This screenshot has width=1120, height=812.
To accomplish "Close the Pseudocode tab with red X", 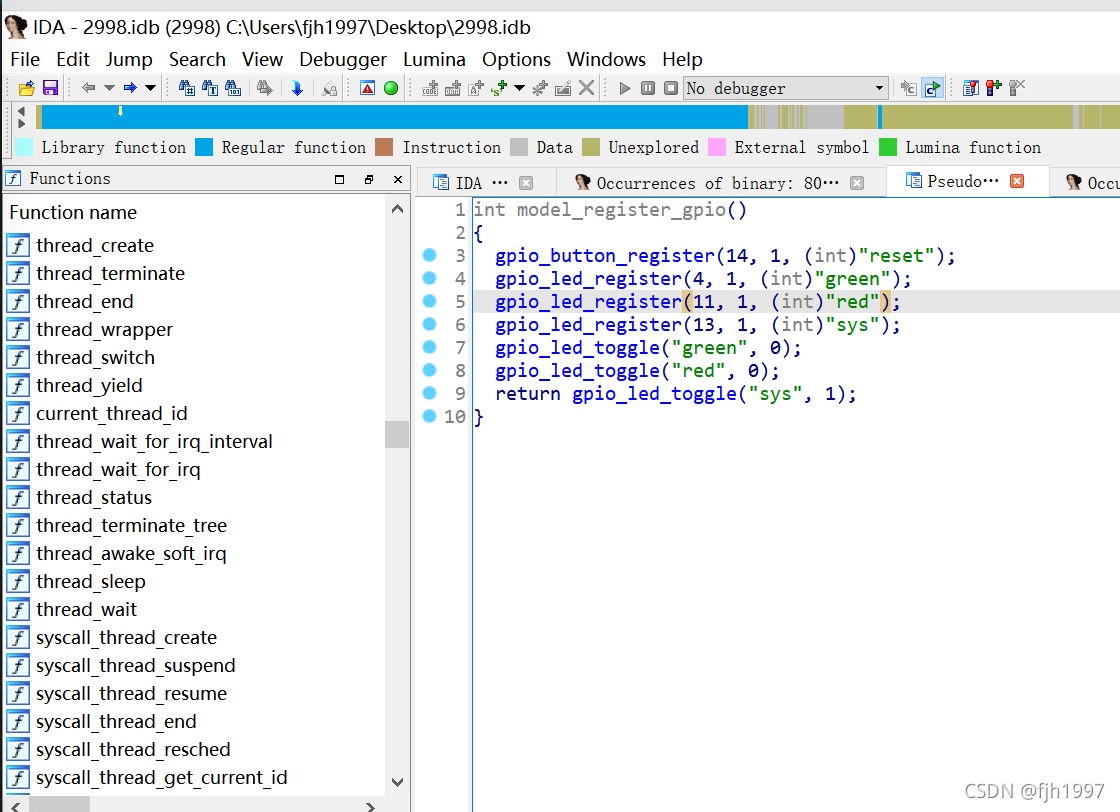I will [x=1017, y=181].
